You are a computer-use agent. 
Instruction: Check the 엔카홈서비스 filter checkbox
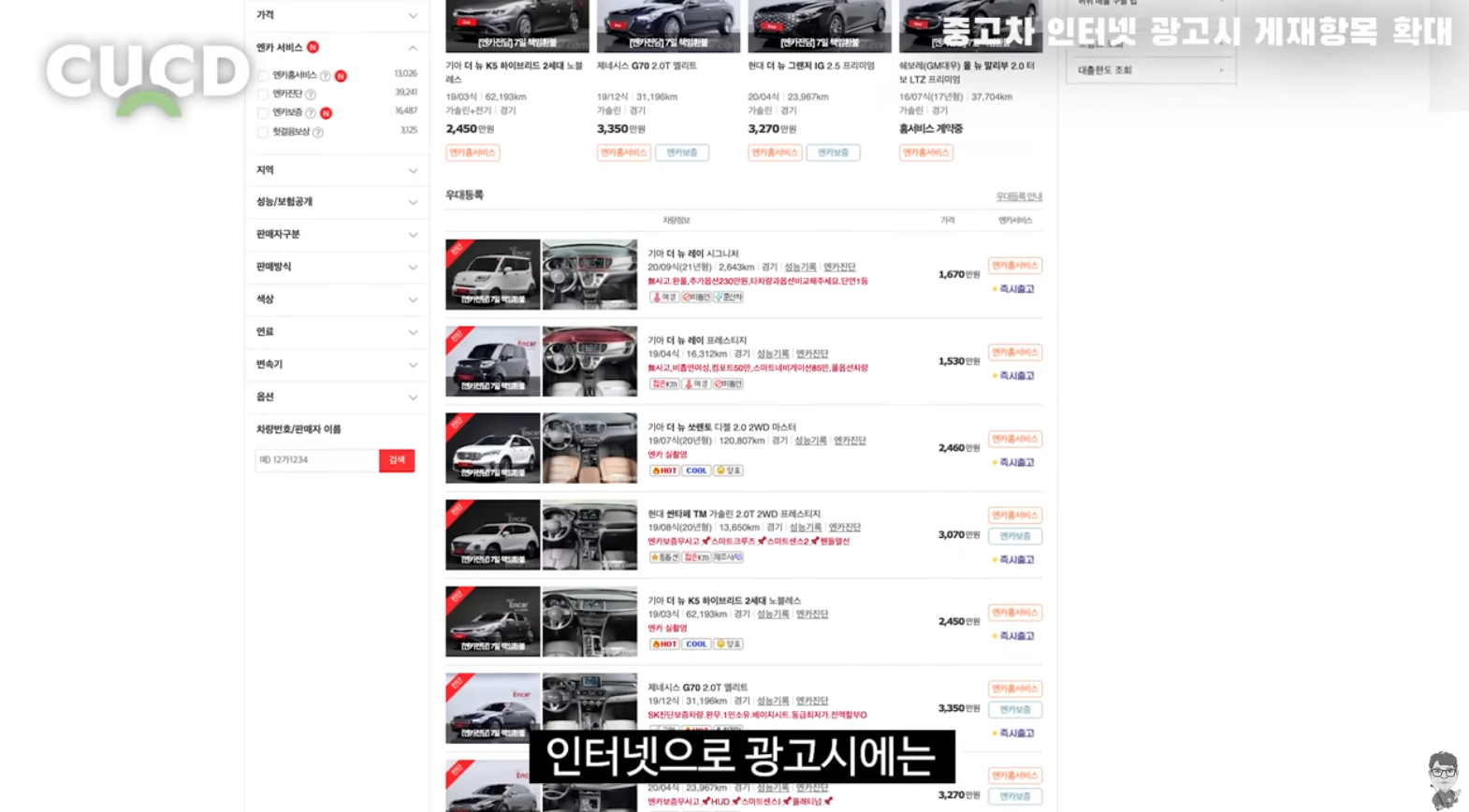point(263,76)
